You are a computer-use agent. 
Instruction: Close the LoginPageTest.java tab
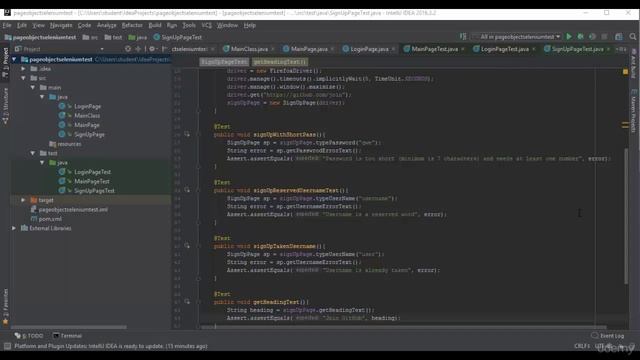[x=533, y=49]
